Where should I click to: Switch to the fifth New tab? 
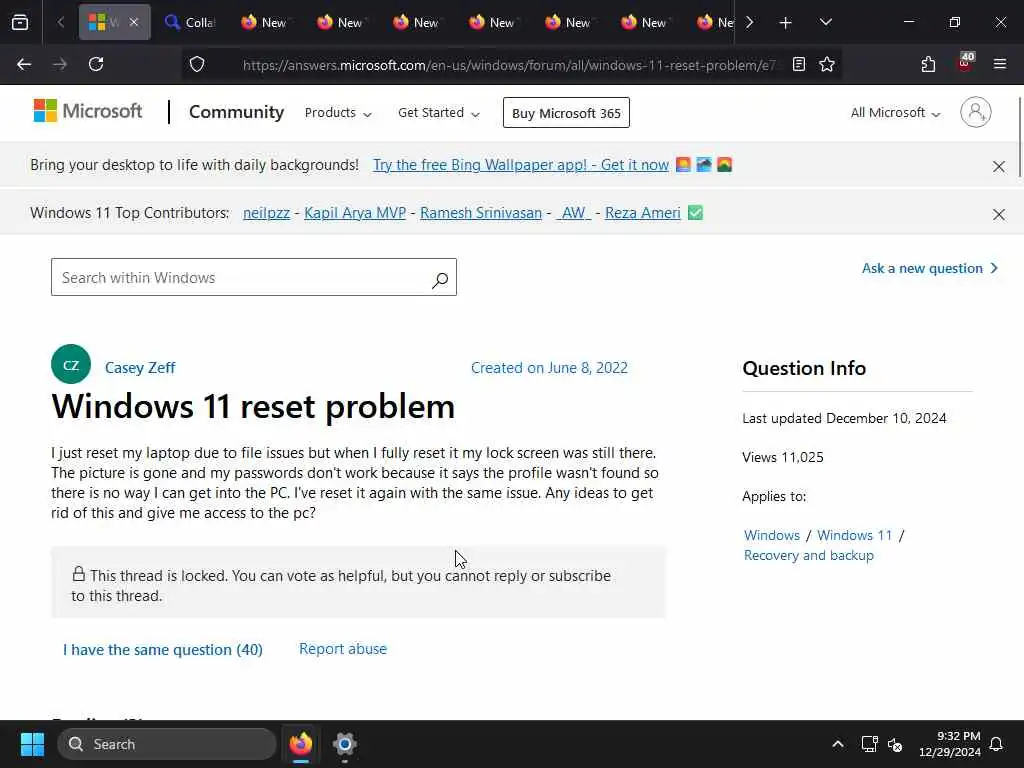point(568,22)
